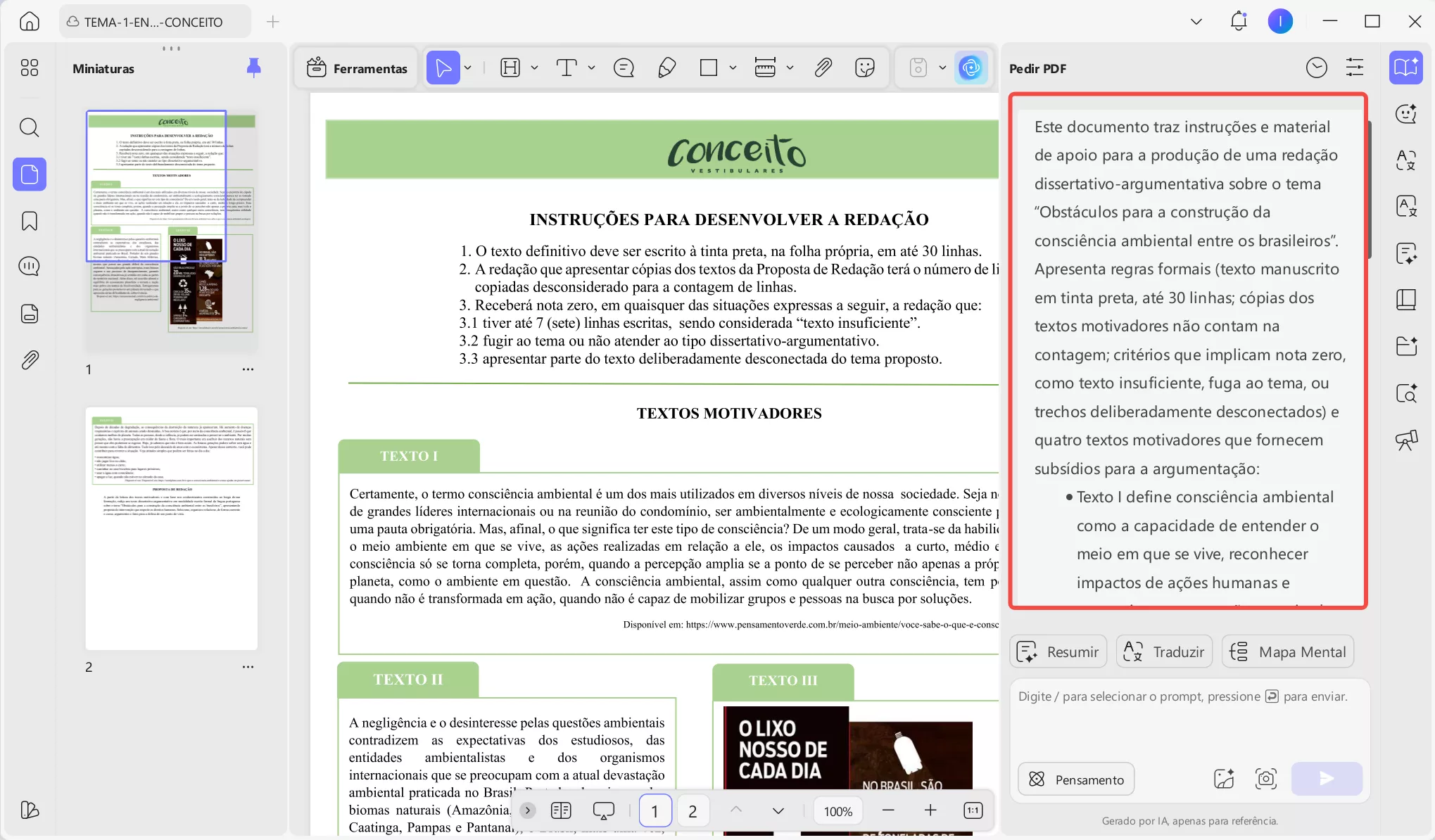Open the search panel in the left sidebar

(29, 127)
